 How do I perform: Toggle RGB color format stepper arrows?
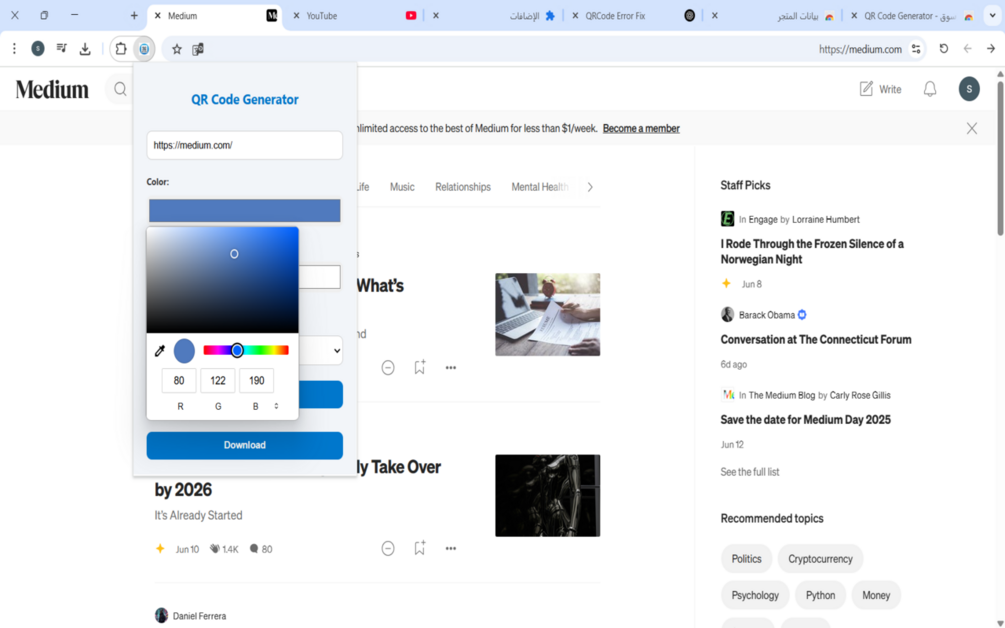click(x=276, y=406)
